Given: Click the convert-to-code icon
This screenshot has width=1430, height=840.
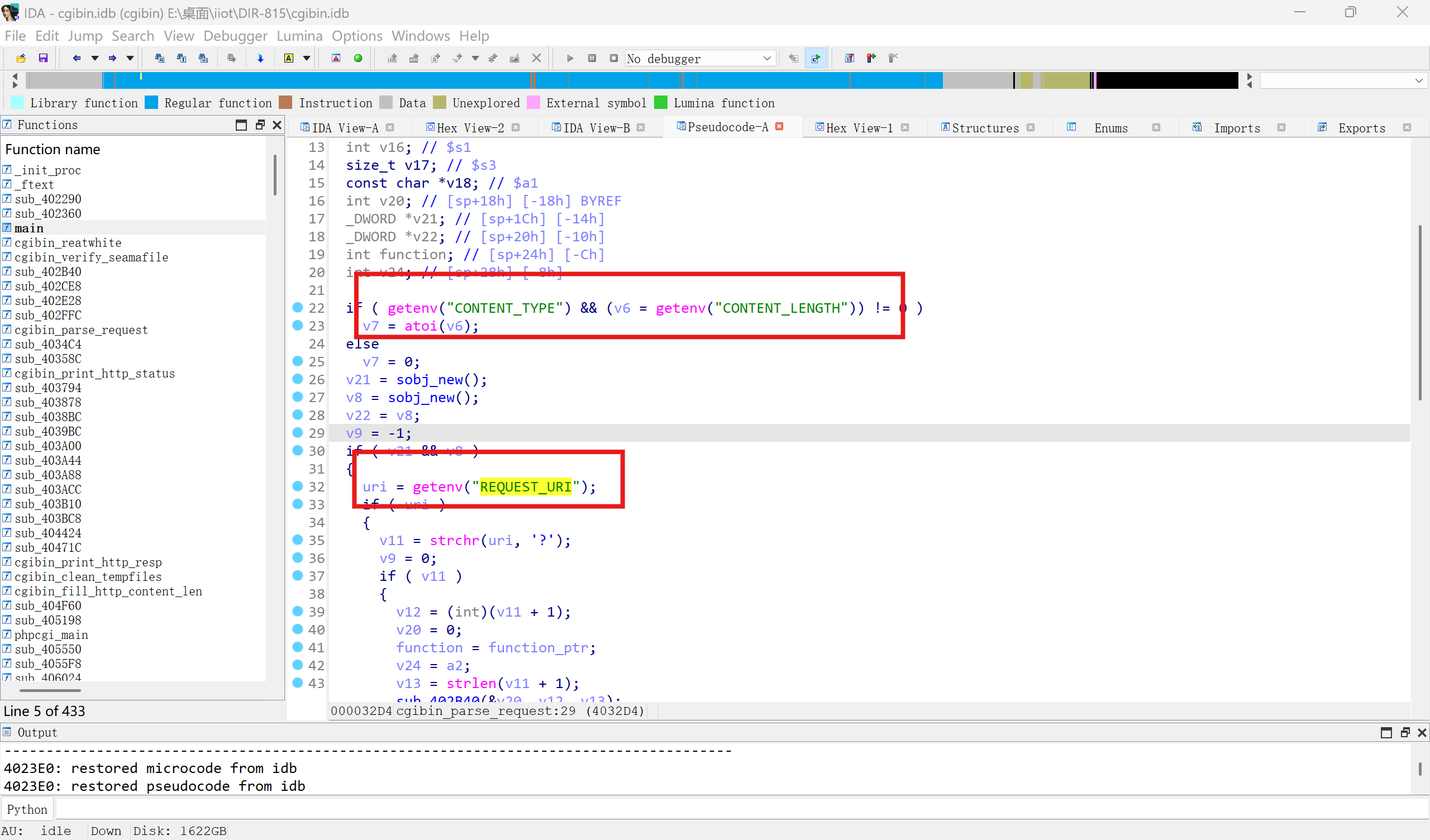Looking at the screenshot, I should pyautogui.click(x=392, y=58).
